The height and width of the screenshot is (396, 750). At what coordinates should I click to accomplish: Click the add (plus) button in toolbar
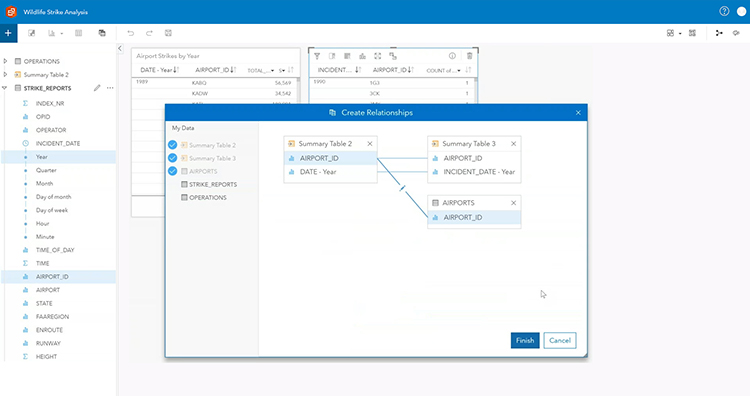click(8, 33)
